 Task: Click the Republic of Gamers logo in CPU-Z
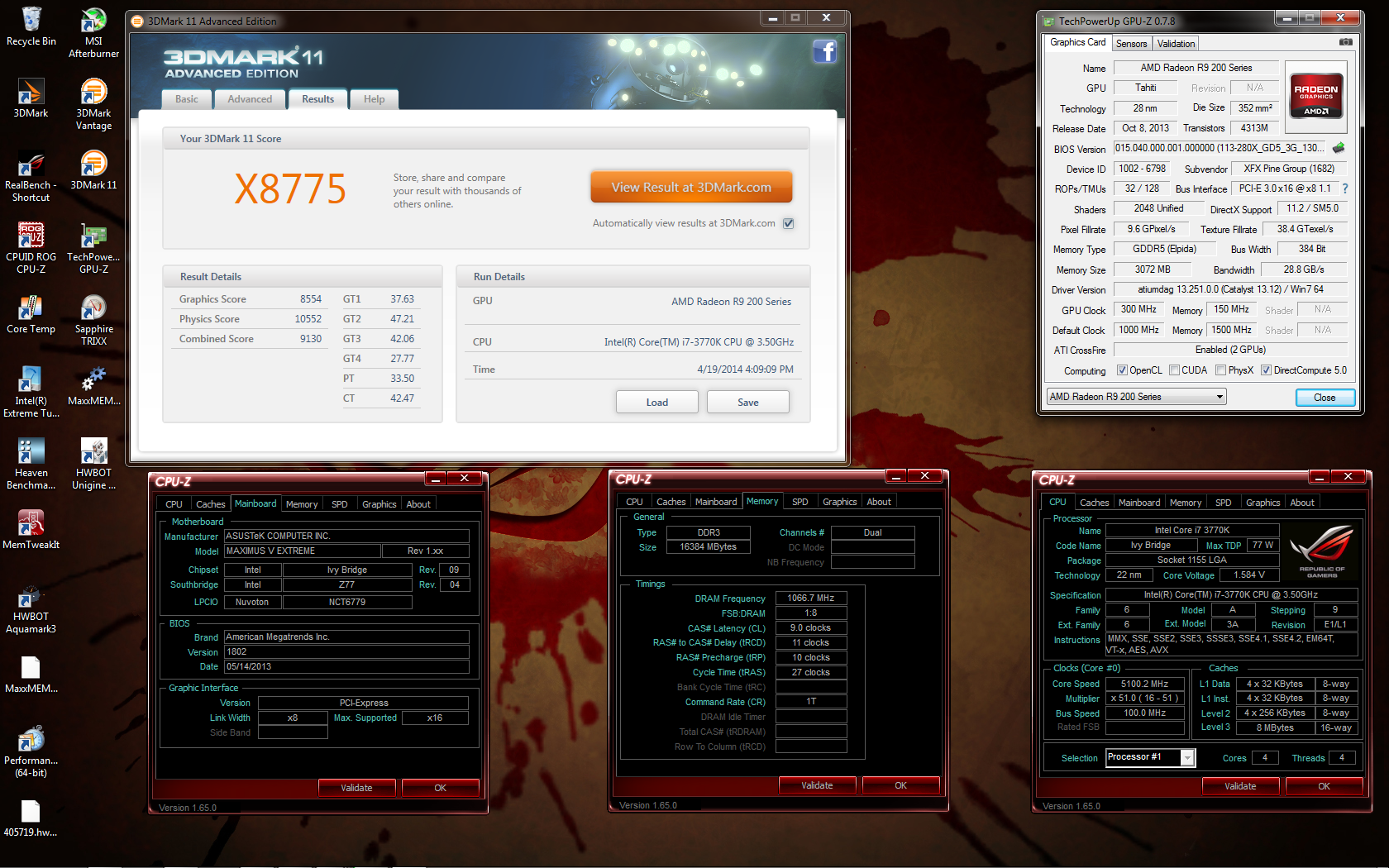click(1321, 551)
